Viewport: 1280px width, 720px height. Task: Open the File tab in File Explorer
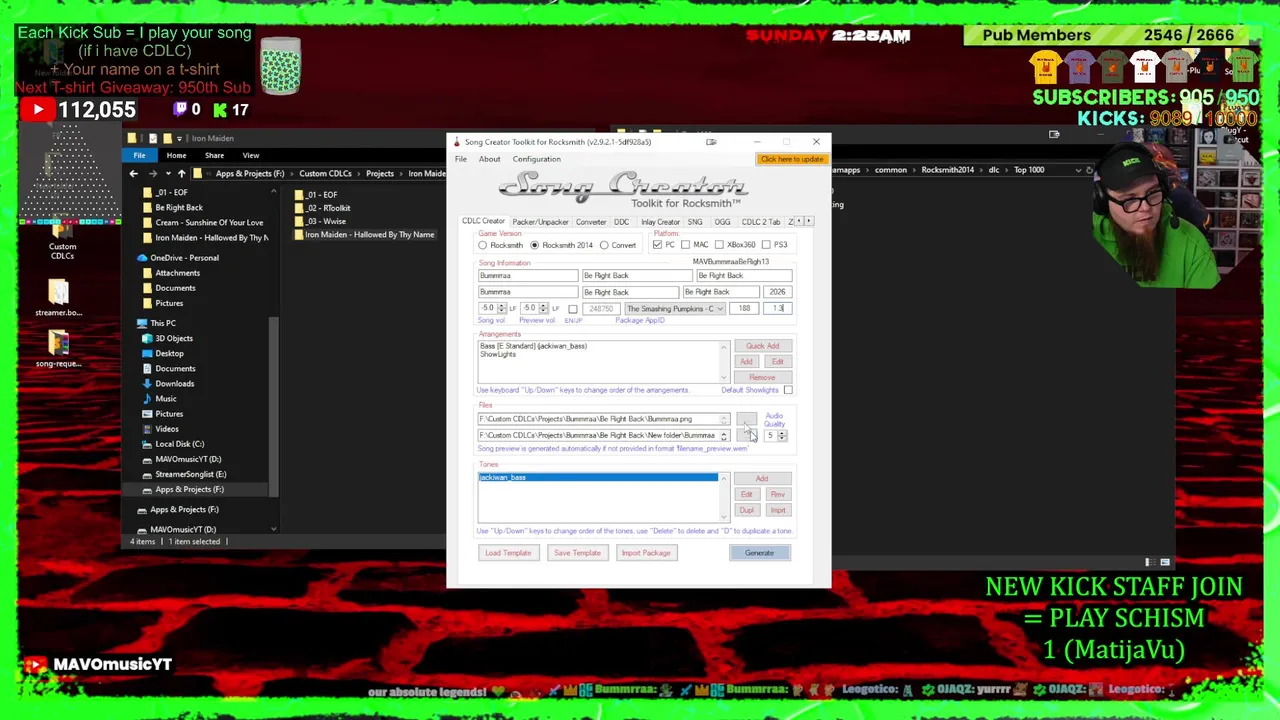point(139,155)
